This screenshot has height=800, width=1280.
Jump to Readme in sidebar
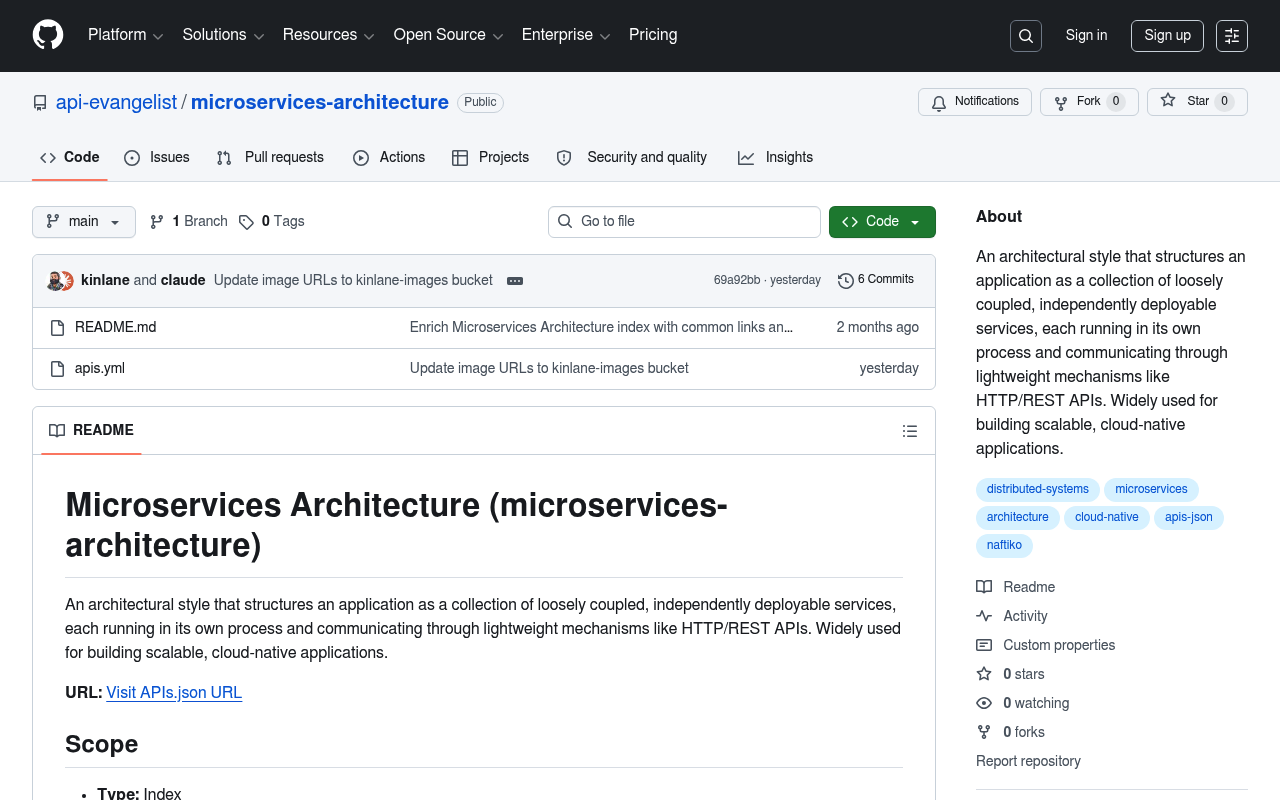coord(1016,588)
